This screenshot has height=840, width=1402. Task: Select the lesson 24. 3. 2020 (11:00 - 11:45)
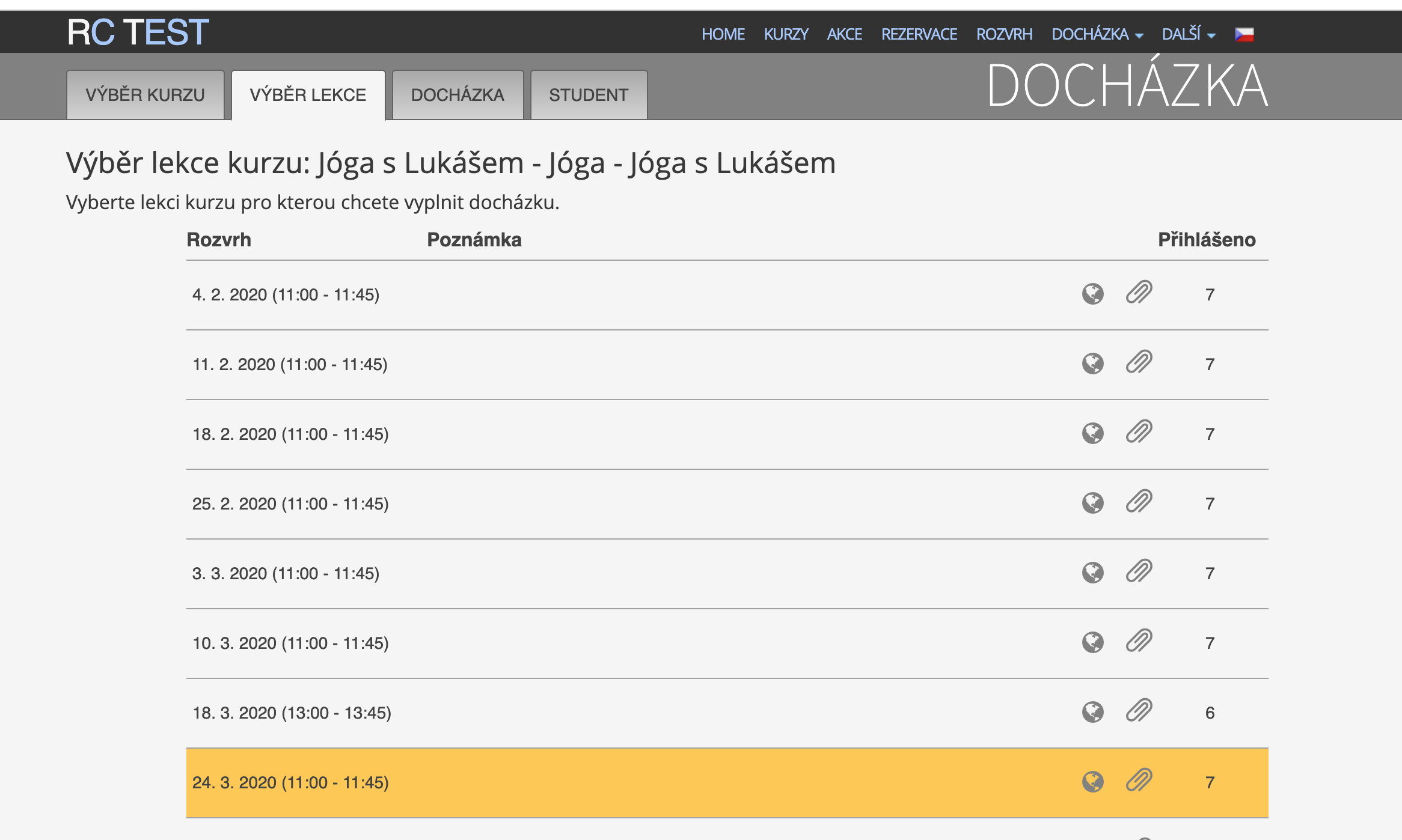coord(290,782)
